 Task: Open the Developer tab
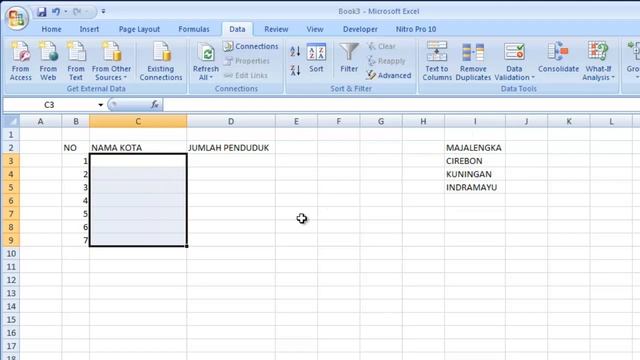pos(360,29)
